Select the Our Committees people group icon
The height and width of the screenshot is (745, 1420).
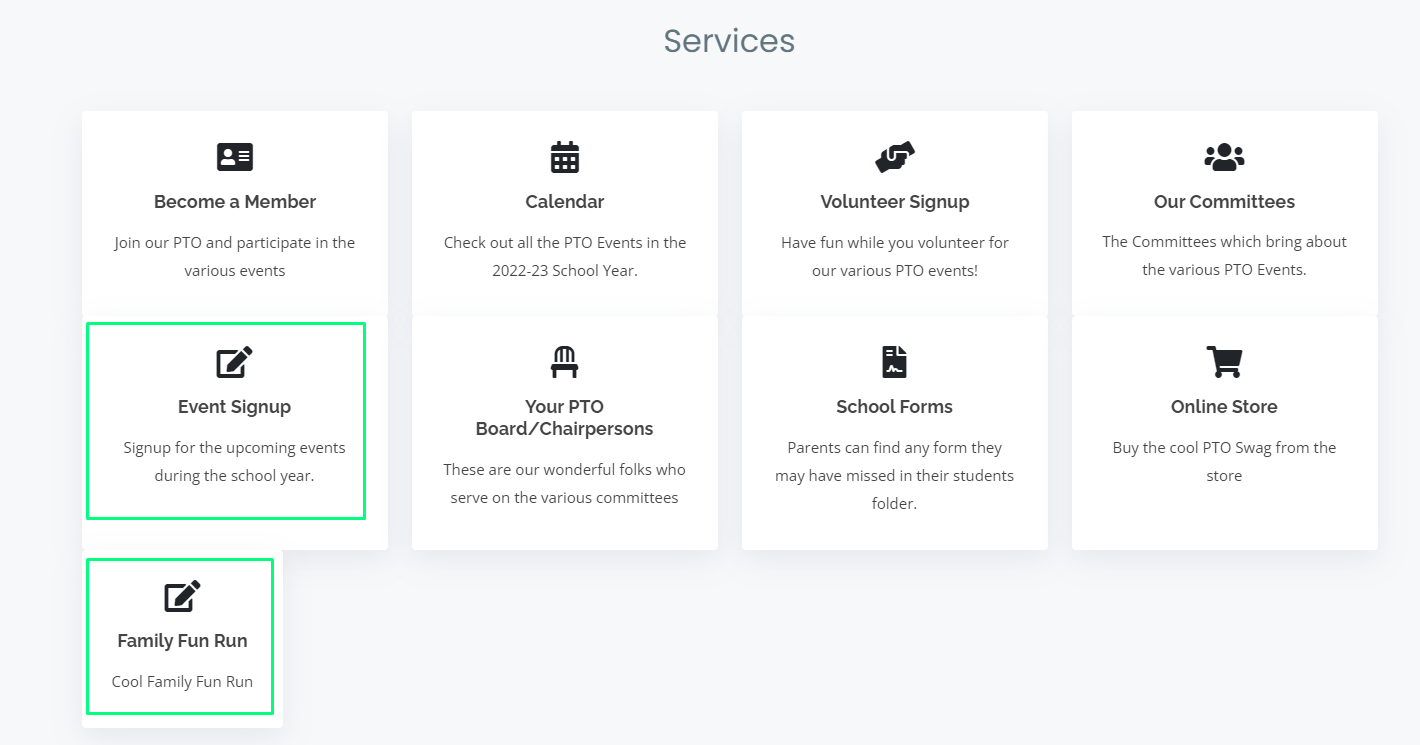coord(1224,156)
